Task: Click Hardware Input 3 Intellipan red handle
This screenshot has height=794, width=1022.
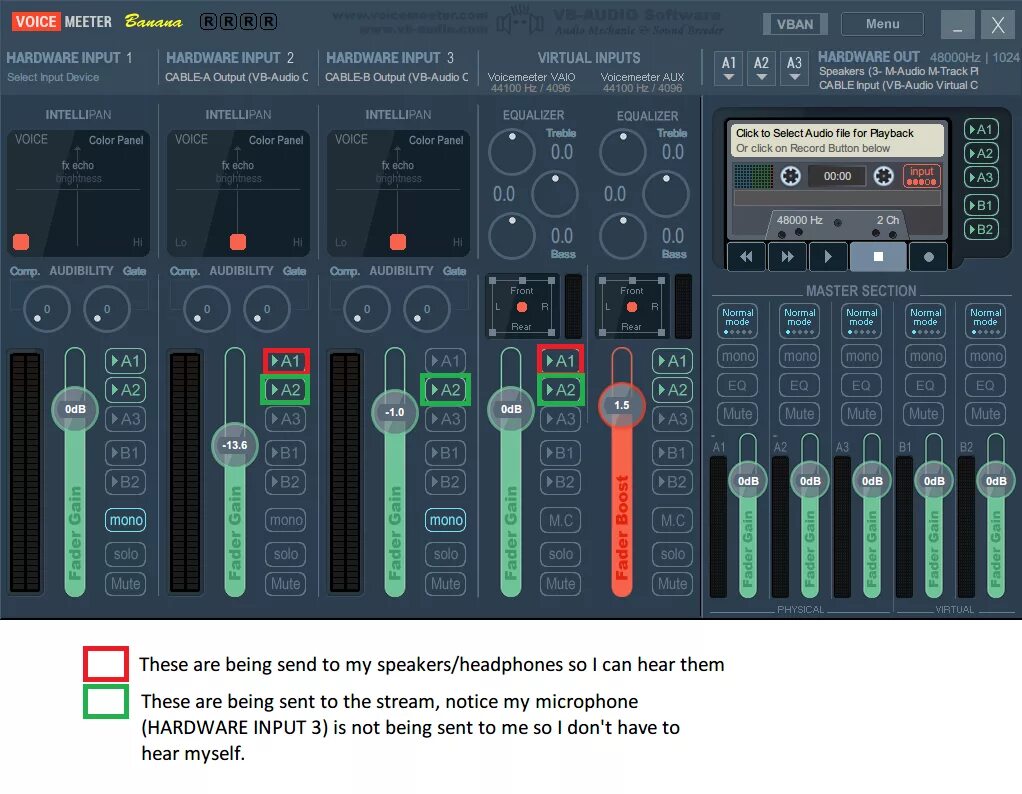Action: (x=398, y=242)
